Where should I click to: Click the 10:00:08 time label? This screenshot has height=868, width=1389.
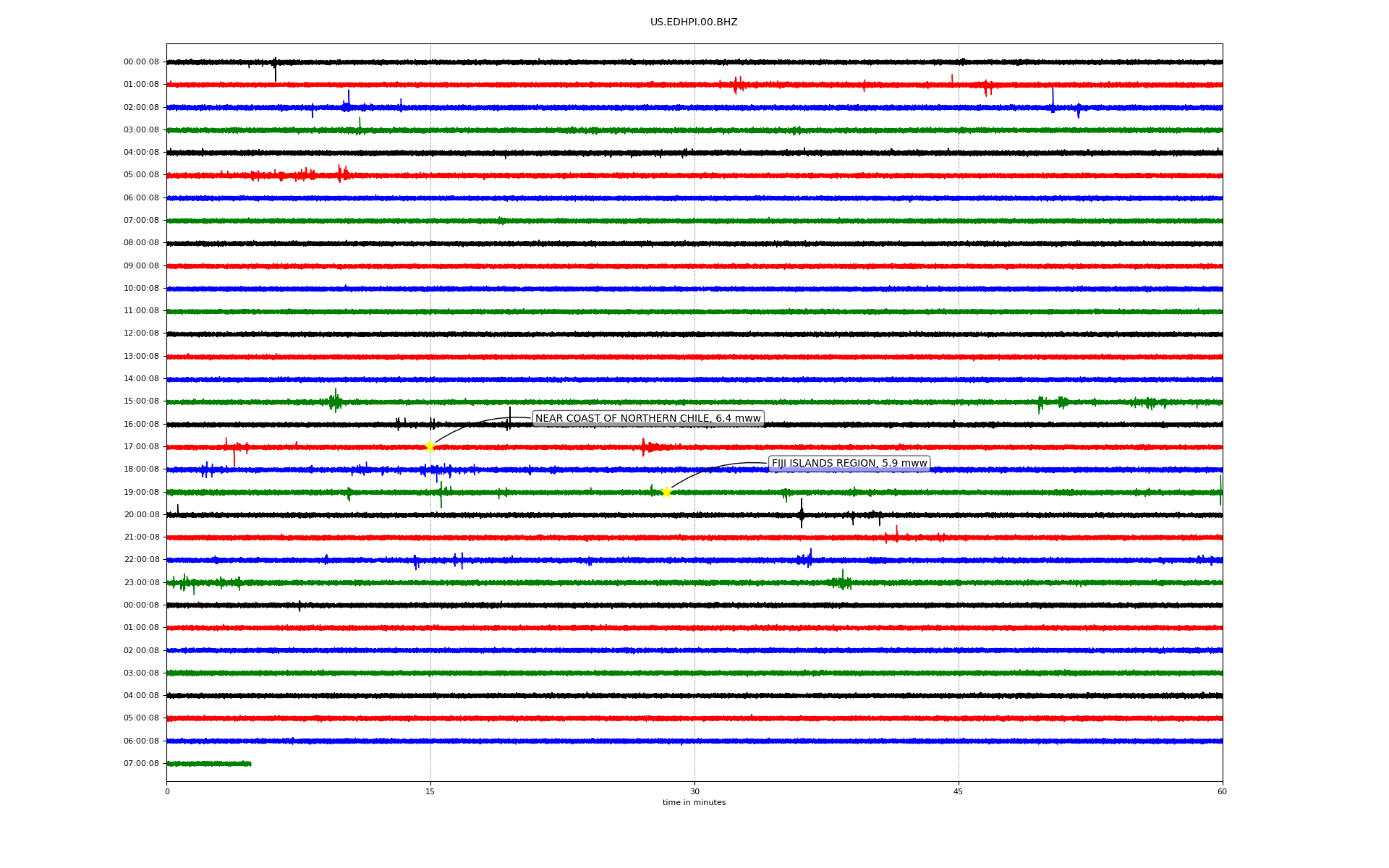[141, 289]
